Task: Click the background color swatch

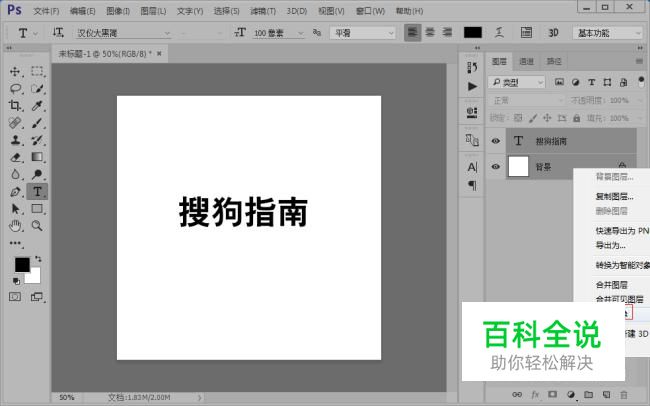Action: coord(34,277)
